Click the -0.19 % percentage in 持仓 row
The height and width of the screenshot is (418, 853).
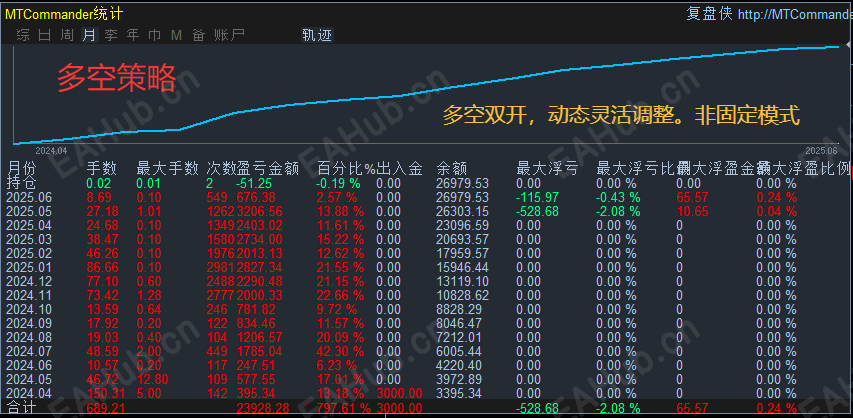pos(338,183)
